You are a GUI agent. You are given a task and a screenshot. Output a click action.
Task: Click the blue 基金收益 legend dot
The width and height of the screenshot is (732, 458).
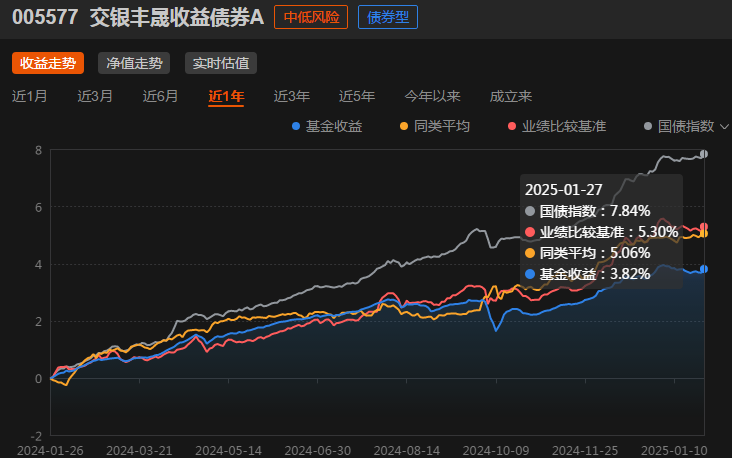point(296,126)
